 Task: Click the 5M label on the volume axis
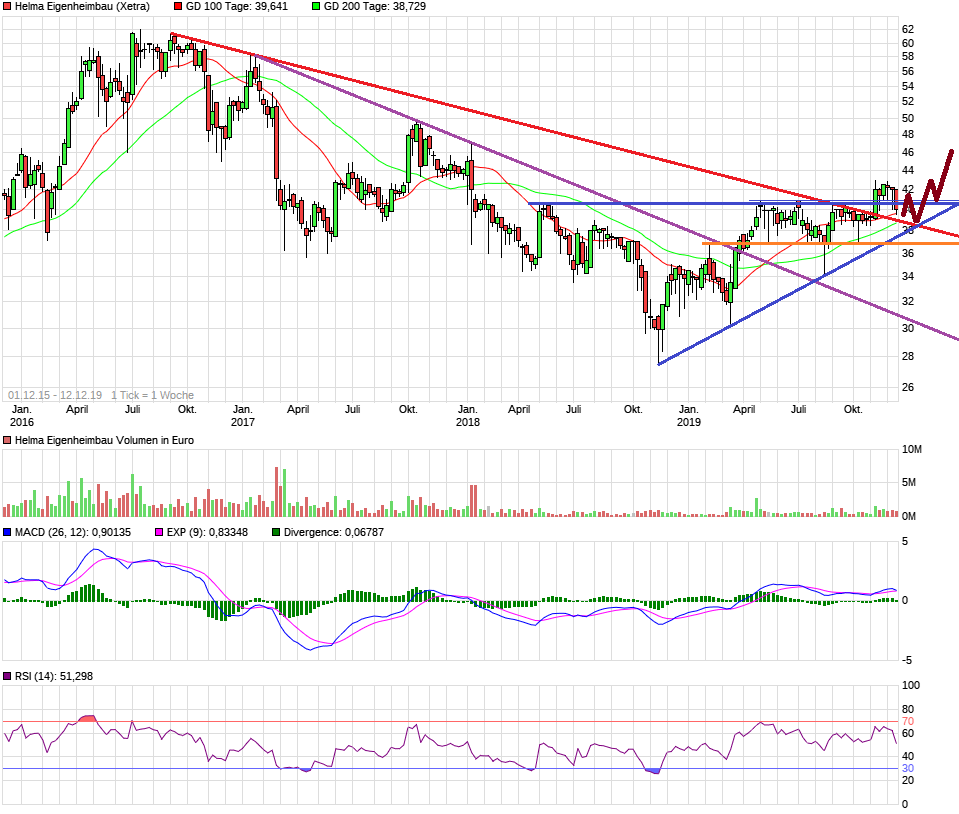coord(909,483)
